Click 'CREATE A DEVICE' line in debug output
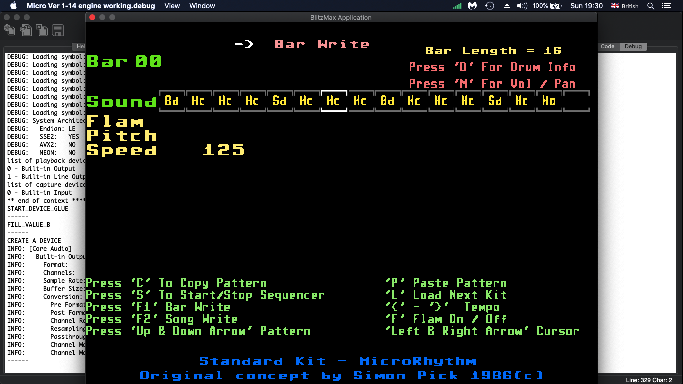The image size is (683, 384). tap(34, 240)
